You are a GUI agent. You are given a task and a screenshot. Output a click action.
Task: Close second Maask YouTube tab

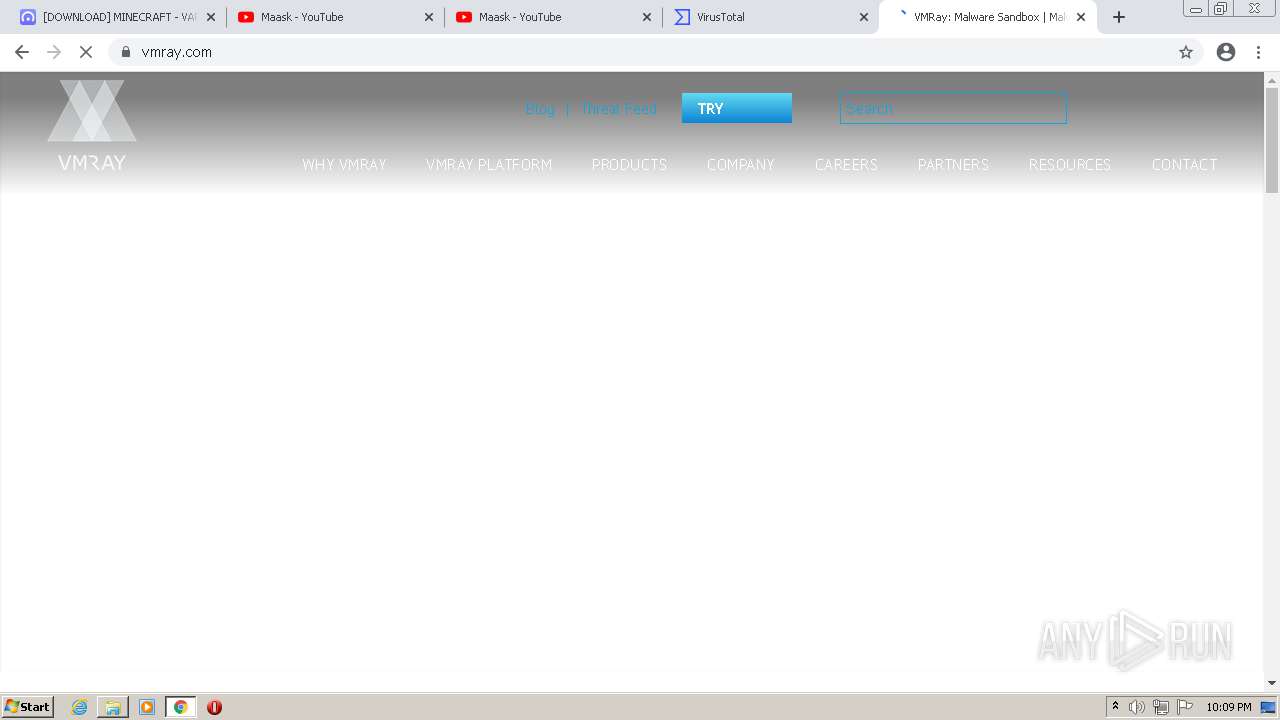[647, 17]
